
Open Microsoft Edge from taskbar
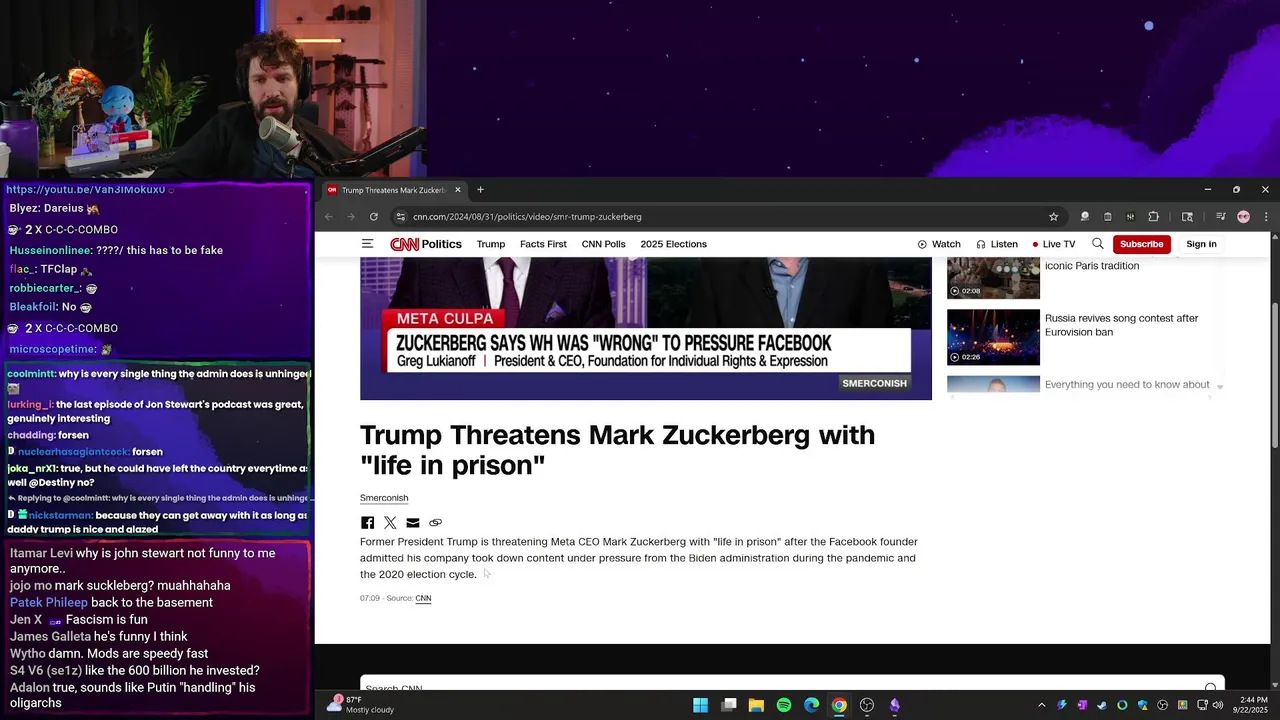pyautogui.click(x=811, y=705)
